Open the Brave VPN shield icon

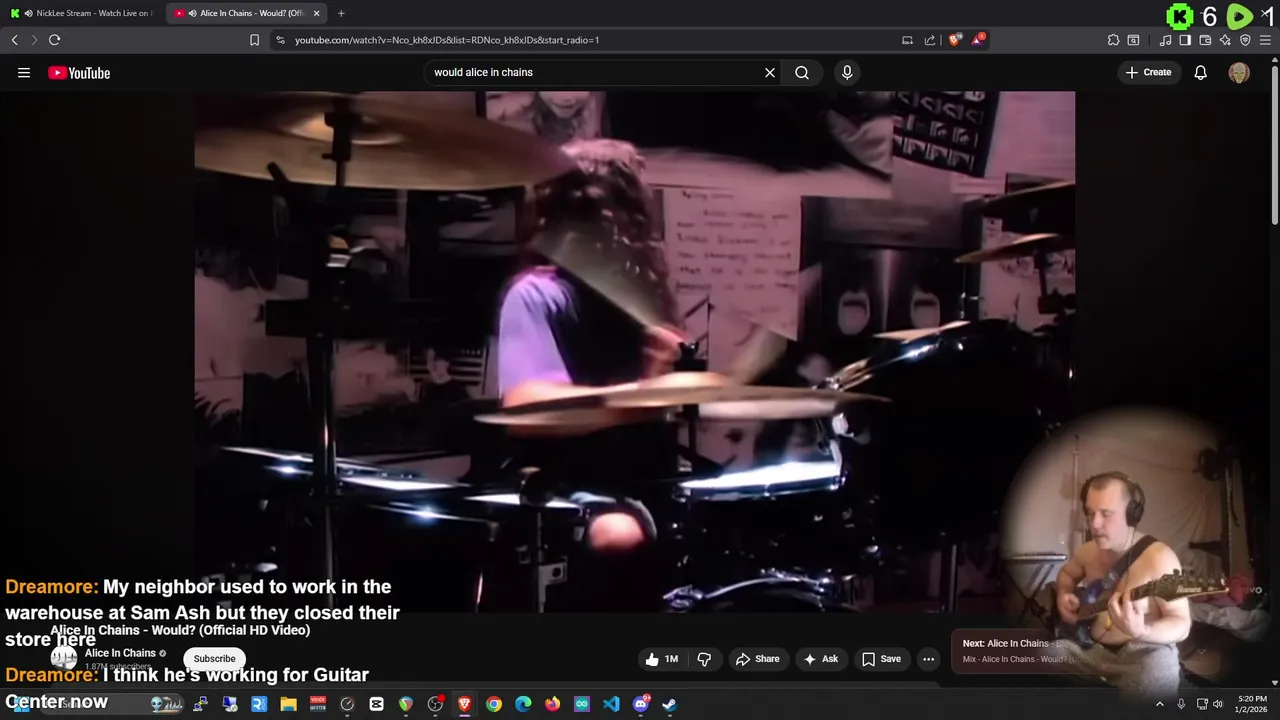(1245, 40)
